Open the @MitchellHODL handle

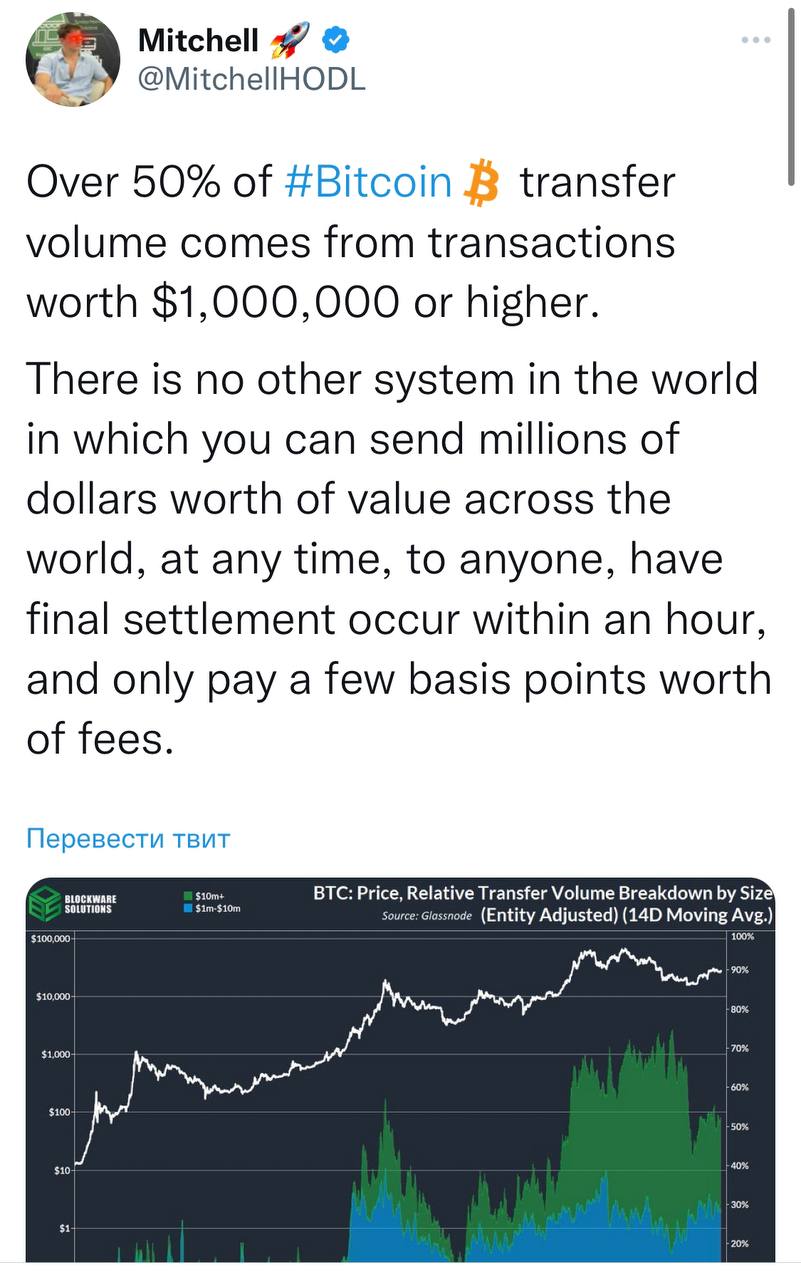pyautogui.click(x=250, y=79)
